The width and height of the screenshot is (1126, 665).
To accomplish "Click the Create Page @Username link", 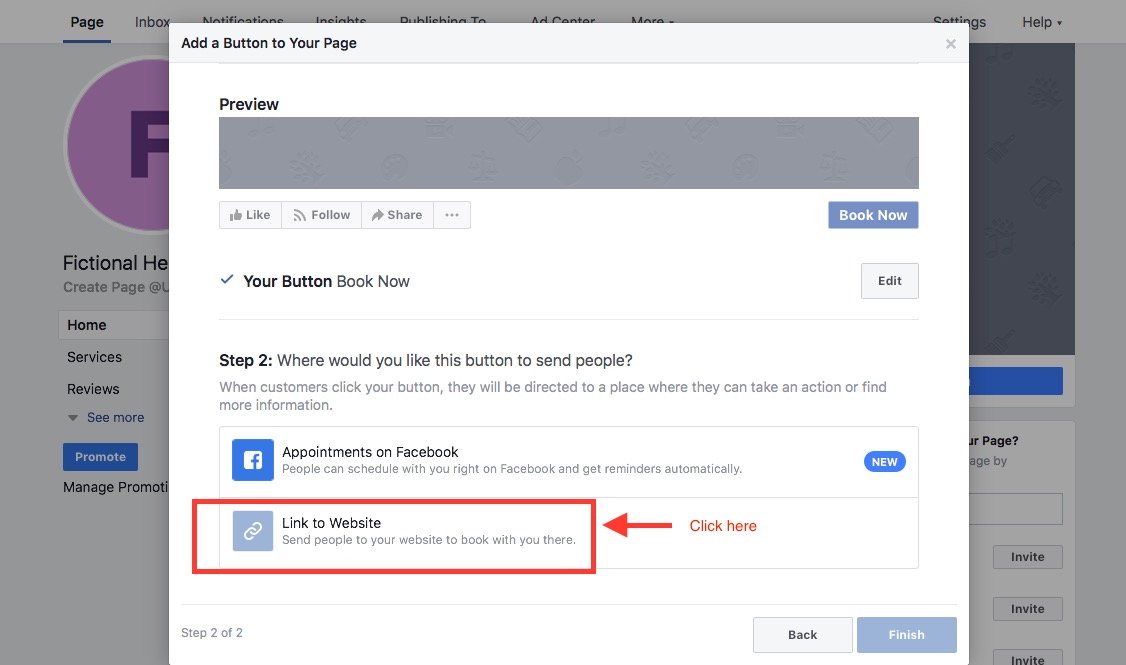I will coord(116,287).
